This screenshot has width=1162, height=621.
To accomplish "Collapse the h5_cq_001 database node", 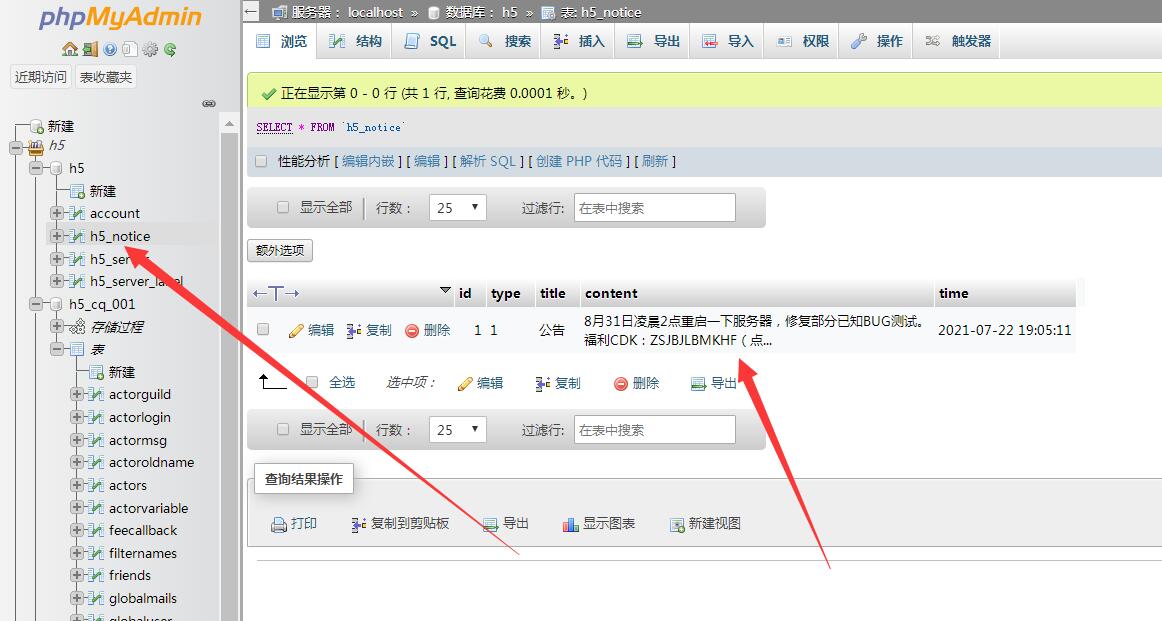I will pos(37,304).
